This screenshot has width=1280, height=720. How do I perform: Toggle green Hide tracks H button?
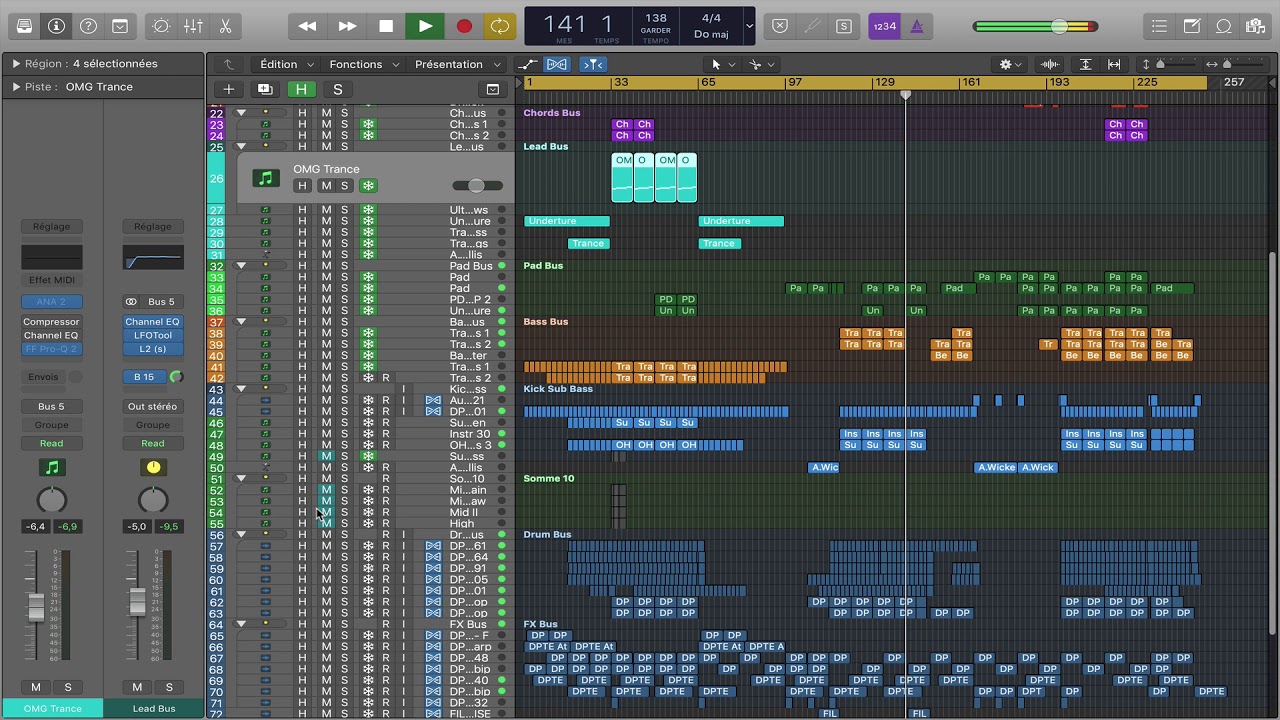click(301, 89)
